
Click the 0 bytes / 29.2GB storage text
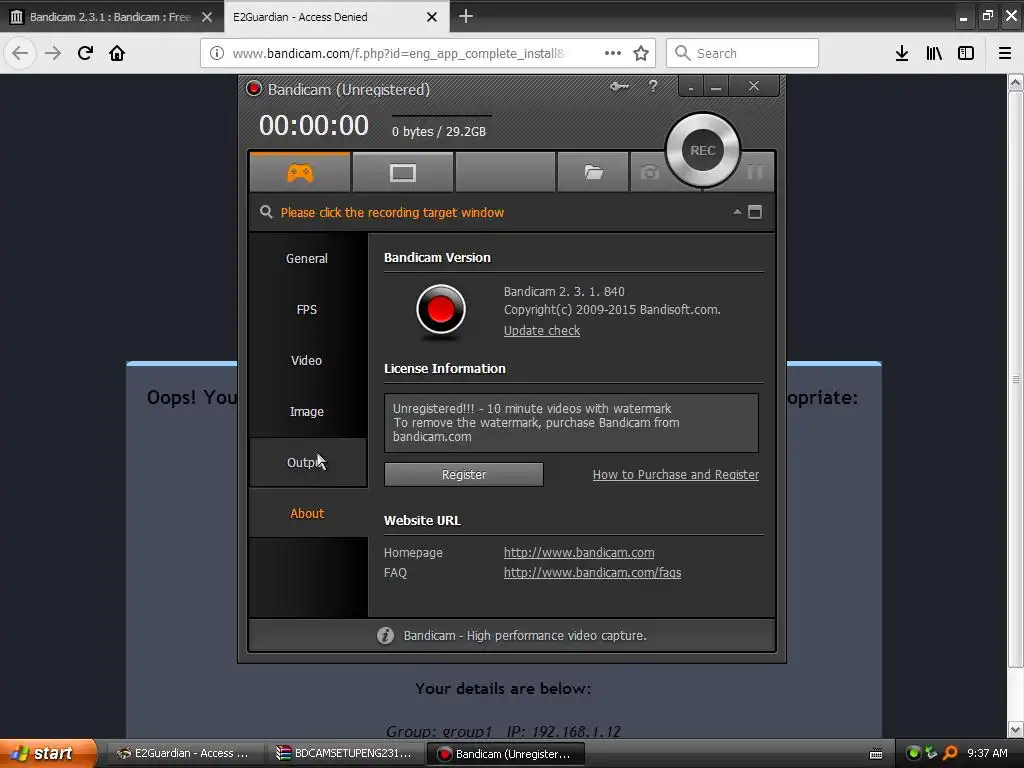tap(439, 131)
